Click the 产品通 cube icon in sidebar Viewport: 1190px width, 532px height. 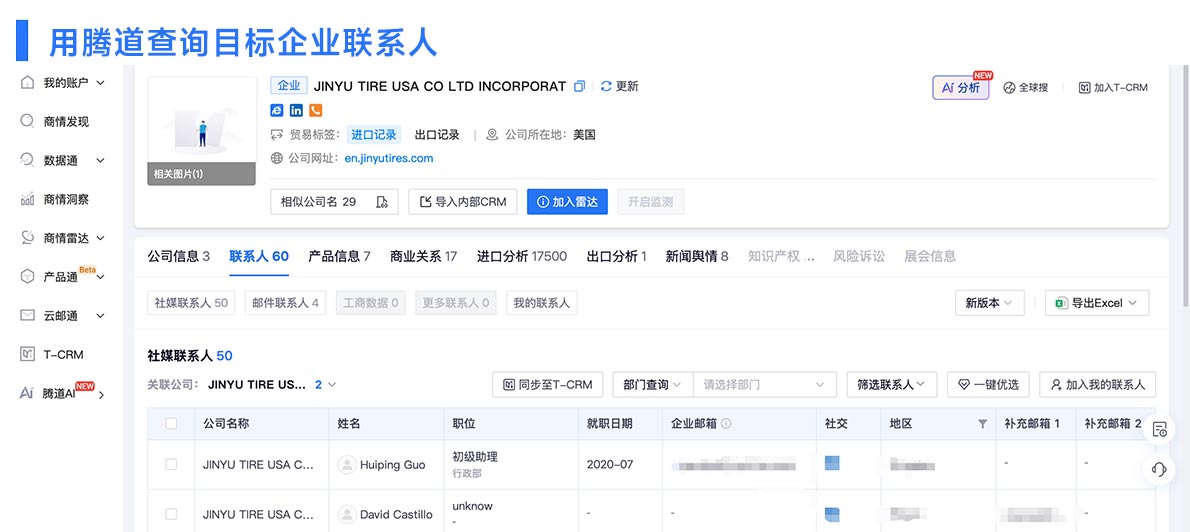tap(27, 276)
